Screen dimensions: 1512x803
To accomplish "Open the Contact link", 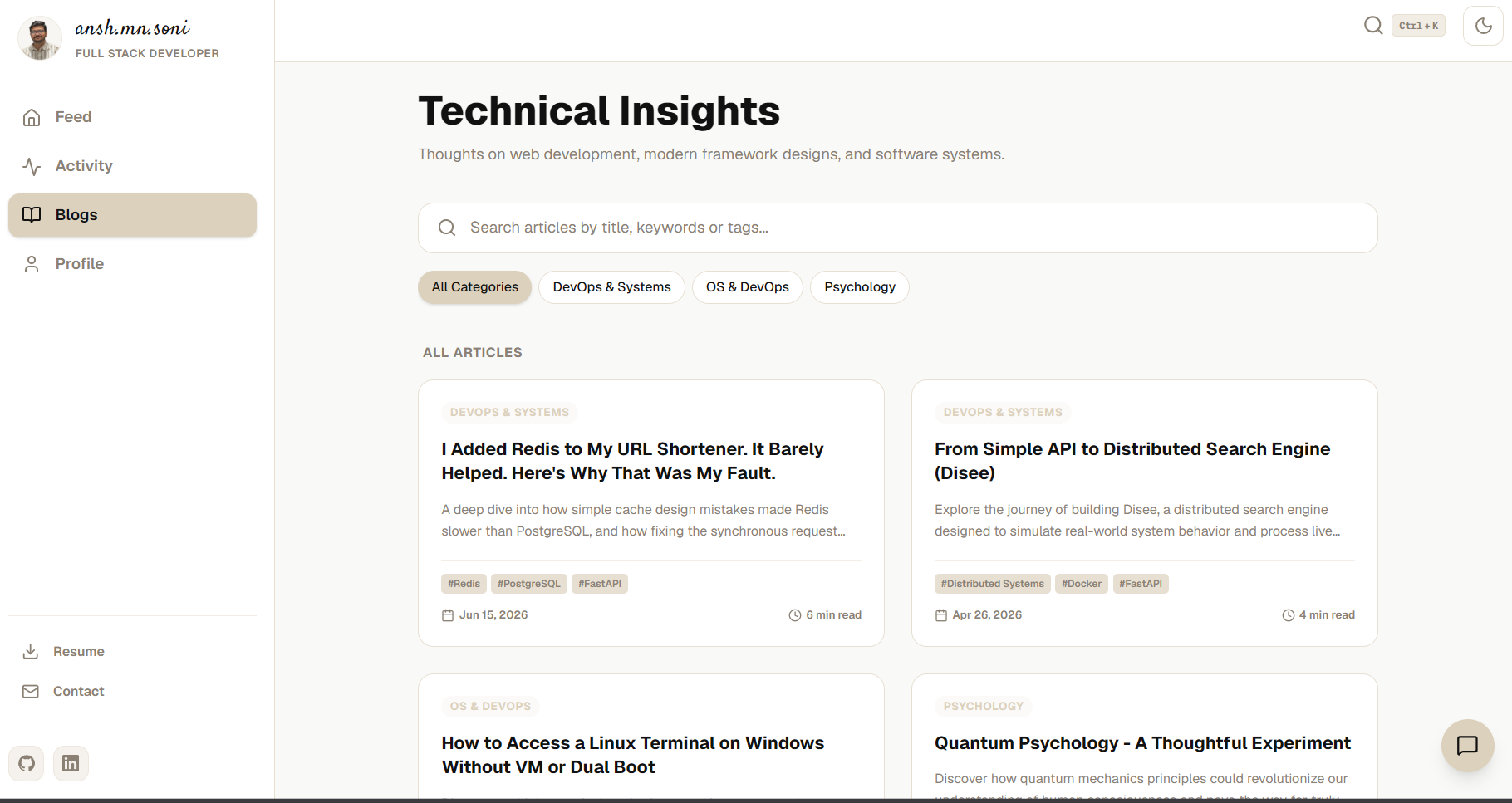I will 132,692.
